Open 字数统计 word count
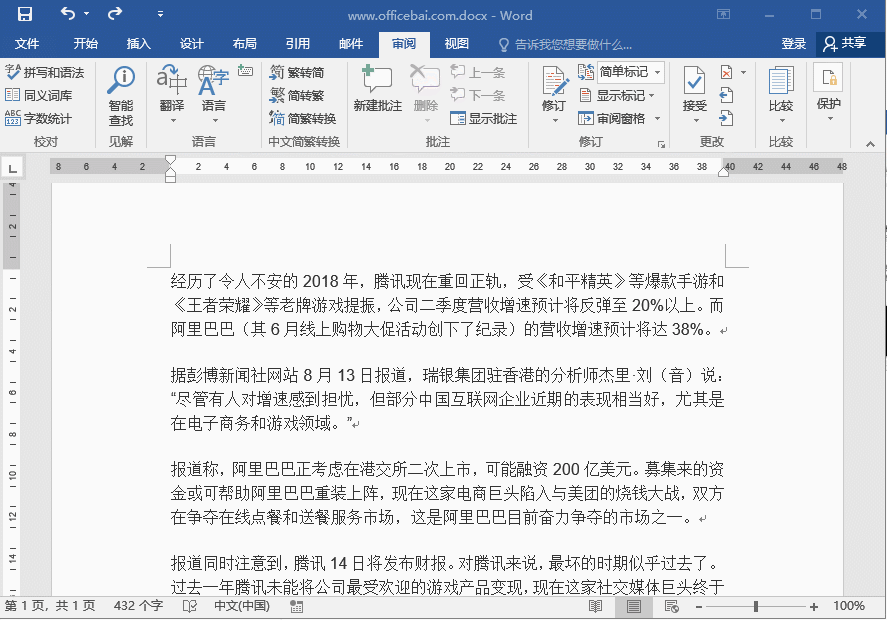 [38, 118]
